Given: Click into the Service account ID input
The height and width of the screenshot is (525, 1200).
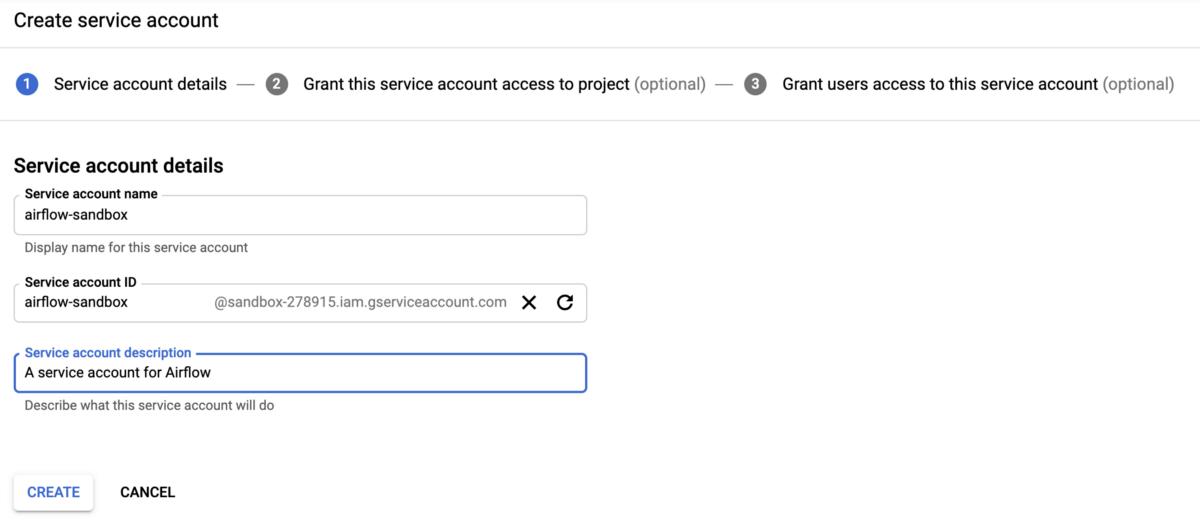Looking at the screenshot, I should click(110, 302).
